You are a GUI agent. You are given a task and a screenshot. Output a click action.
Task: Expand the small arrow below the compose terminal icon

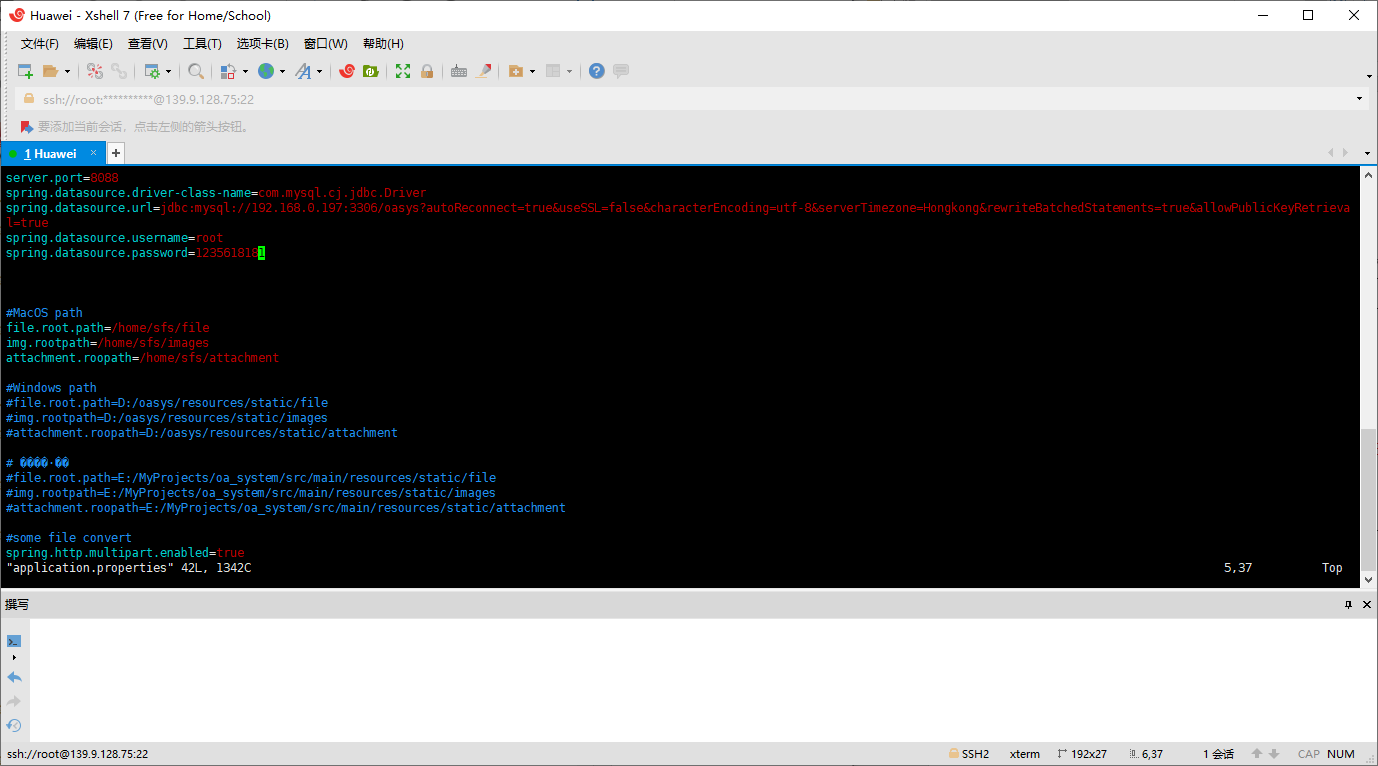pos(14,658)
